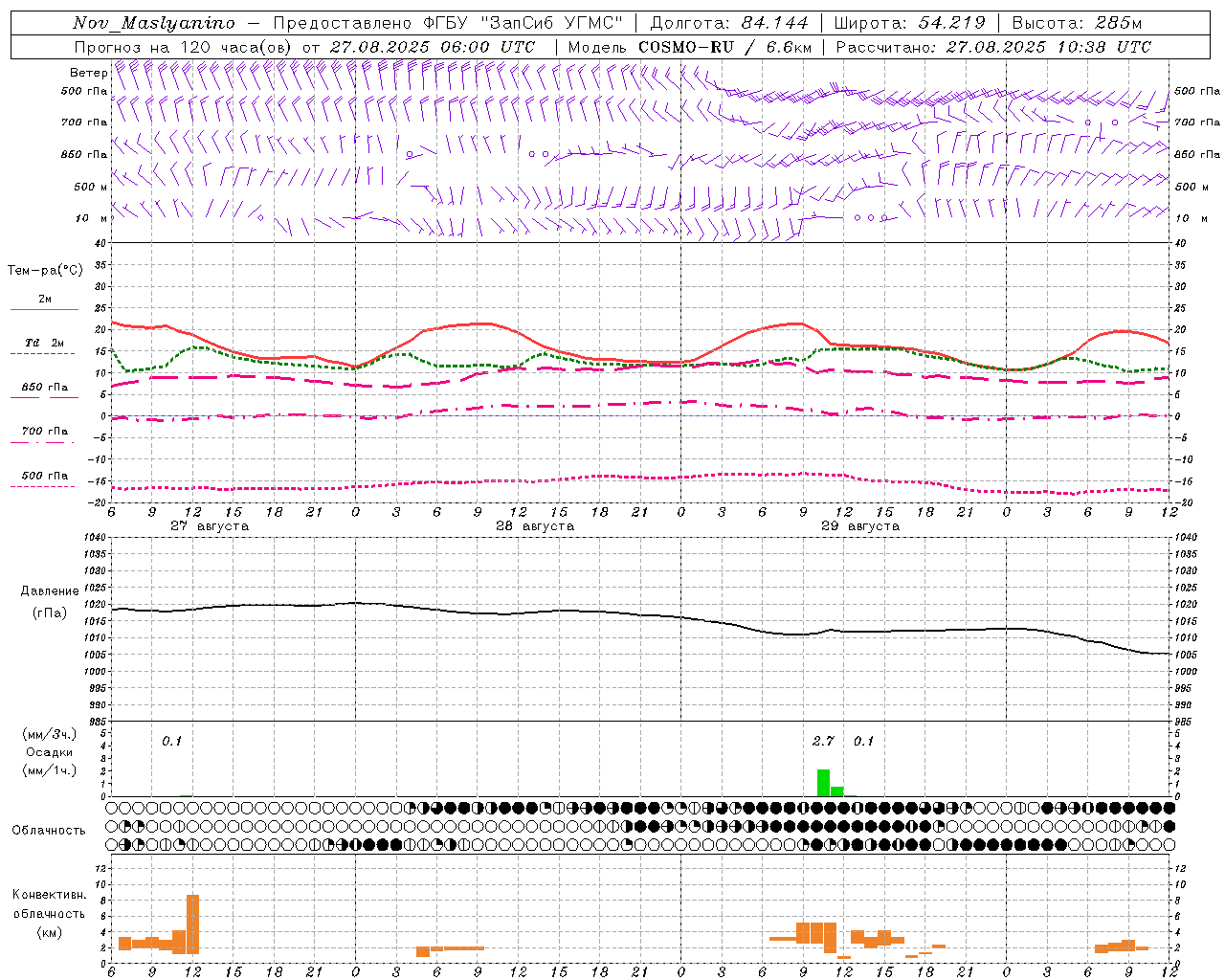Click the tall green precipitation bar
The image size is (1225, 980).
823,783
